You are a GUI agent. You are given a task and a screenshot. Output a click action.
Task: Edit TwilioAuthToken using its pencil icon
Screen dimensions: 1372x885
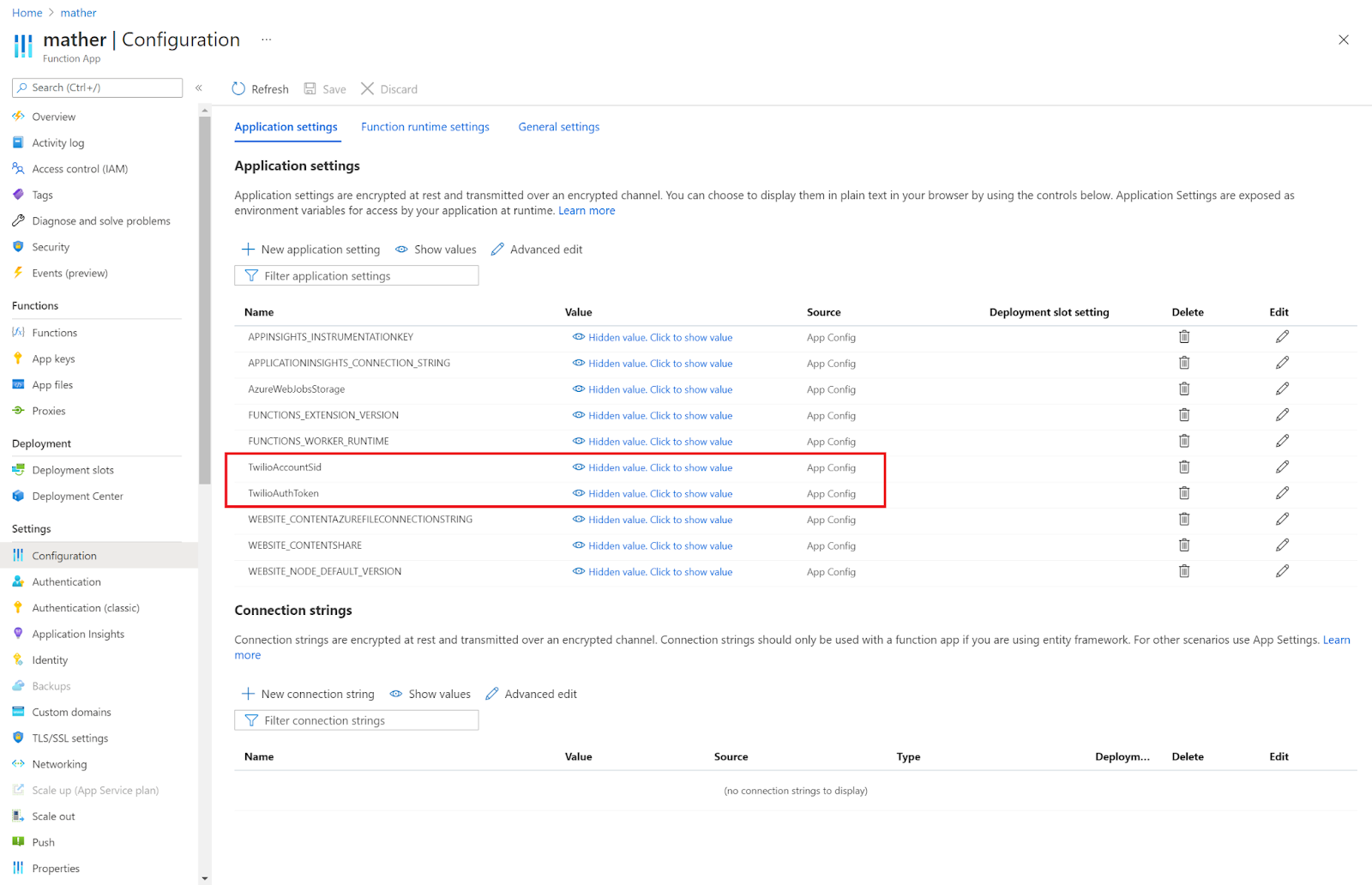1282,492
